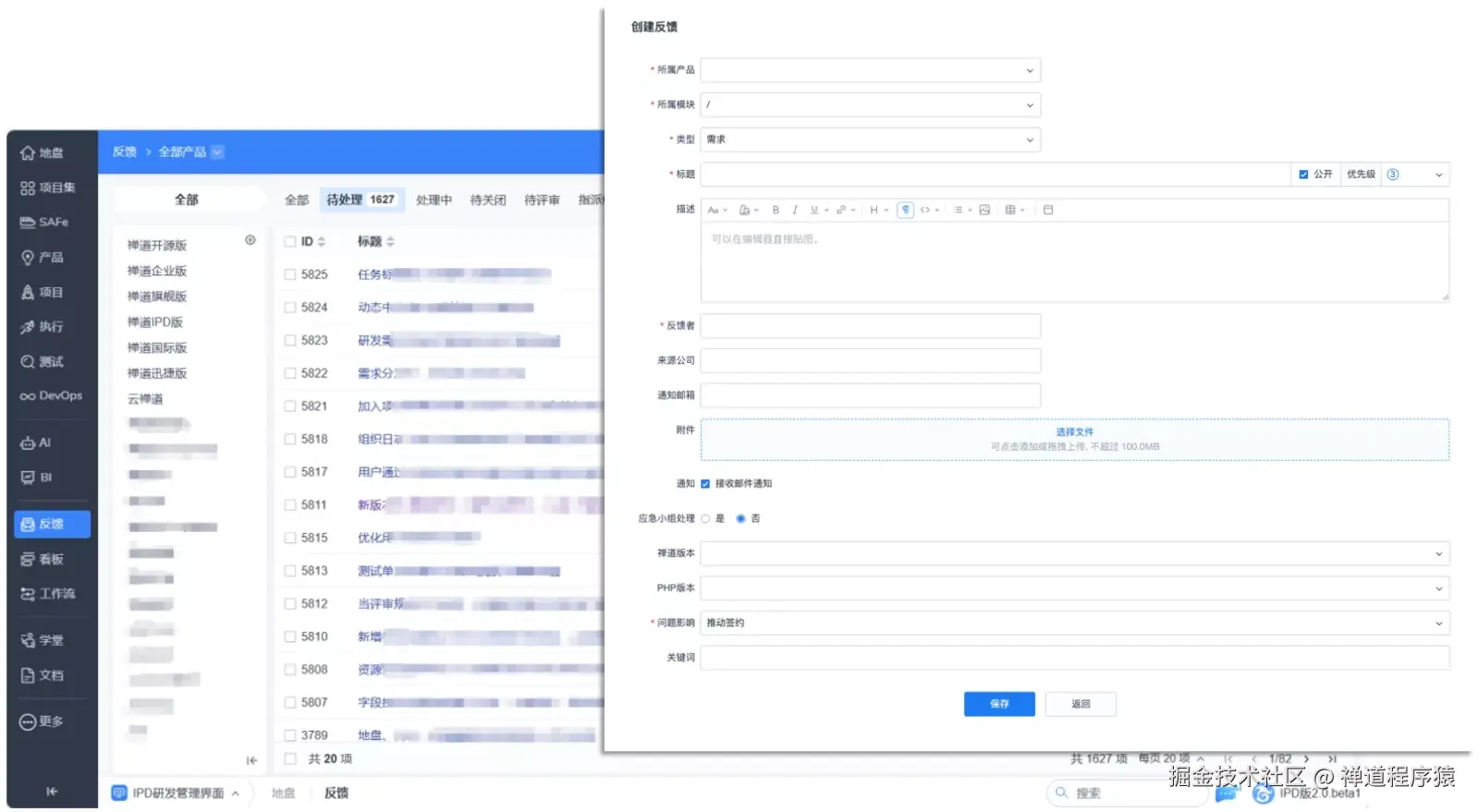The image size is (1478, 812).
Task: Sort list by the ID column
Action: coord(312,242)
